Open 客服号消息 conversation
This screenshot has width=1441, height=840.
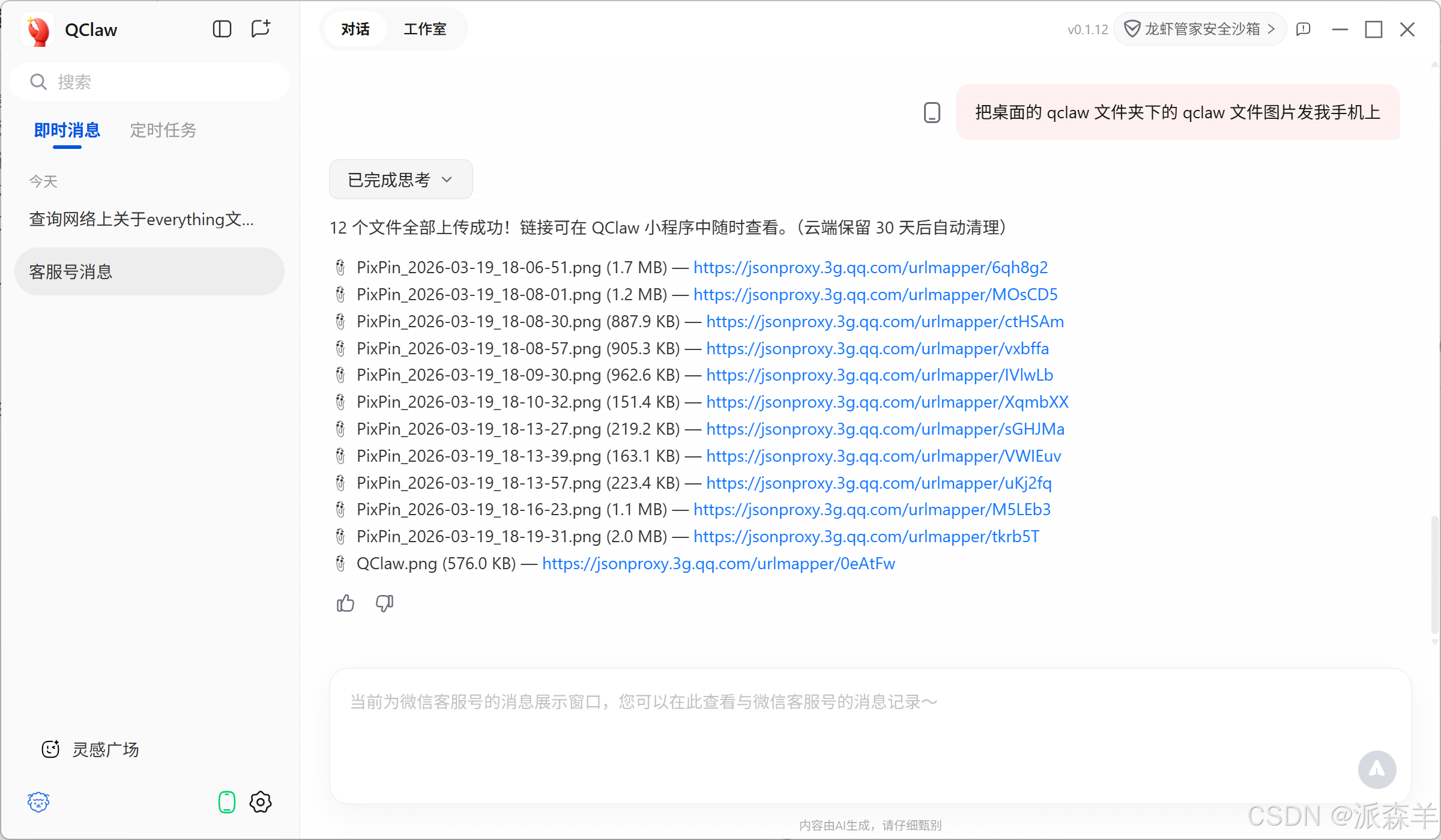[149, 271]
